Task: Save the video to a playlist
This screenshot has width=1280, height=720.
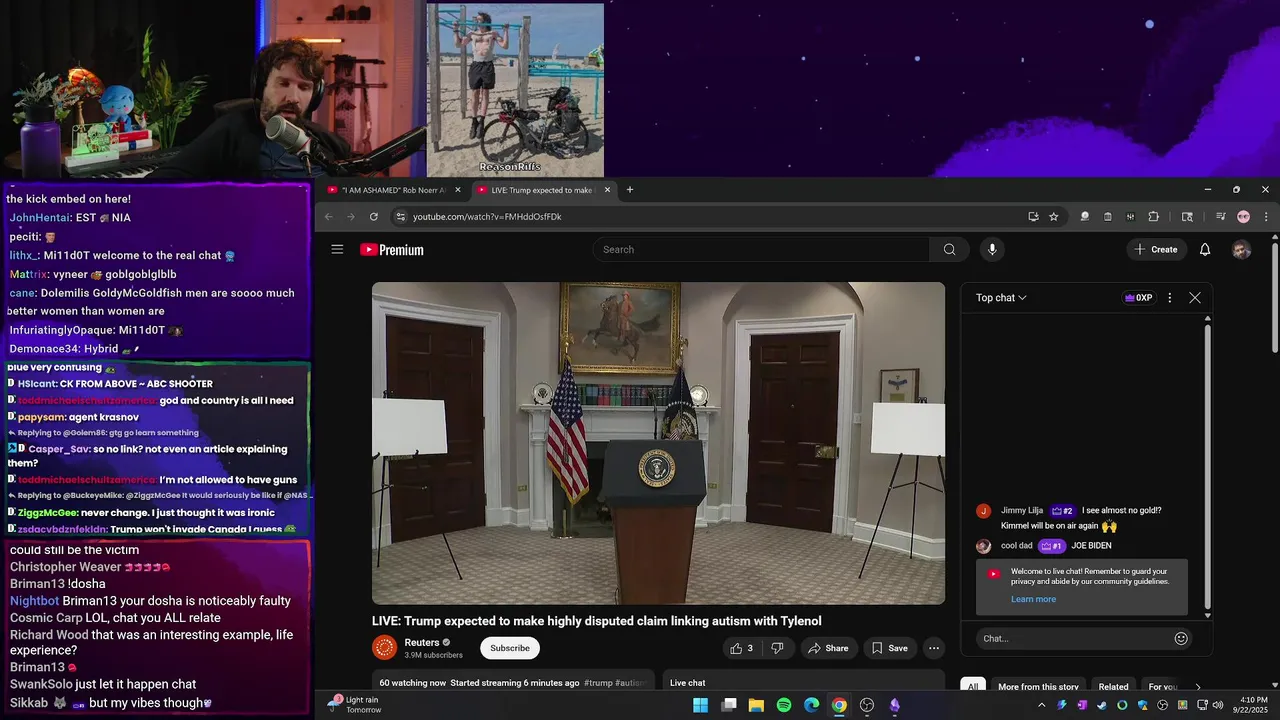Action: [889, 648]
